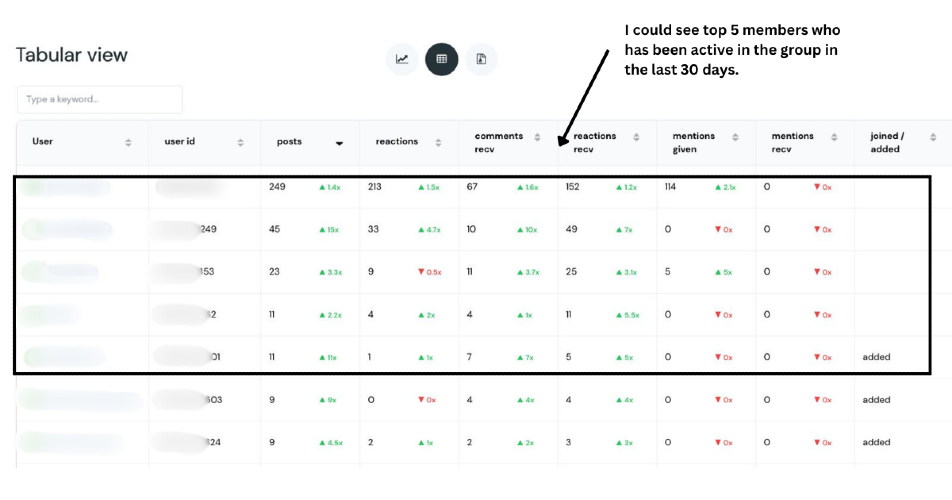This screenshot has width=952, height=500.
Task: Open the first blurred user name
Action: 66,188
